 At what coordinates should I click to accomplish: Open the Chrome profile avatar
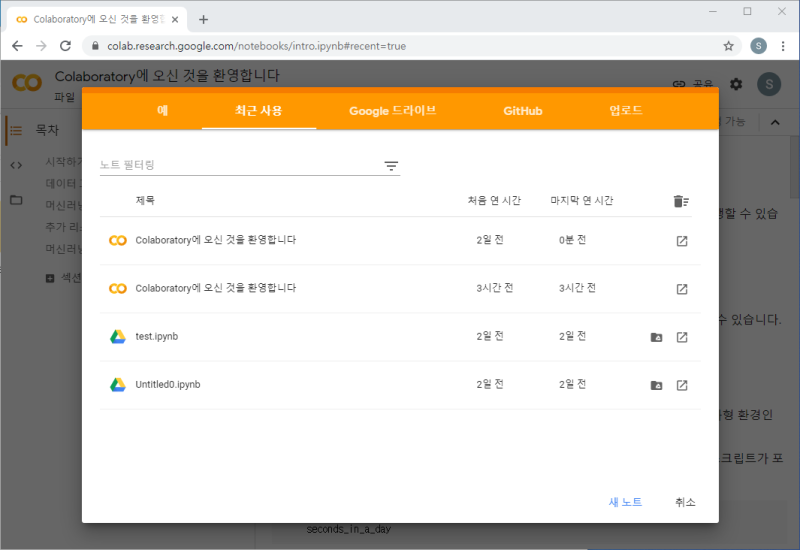point(759,46)
